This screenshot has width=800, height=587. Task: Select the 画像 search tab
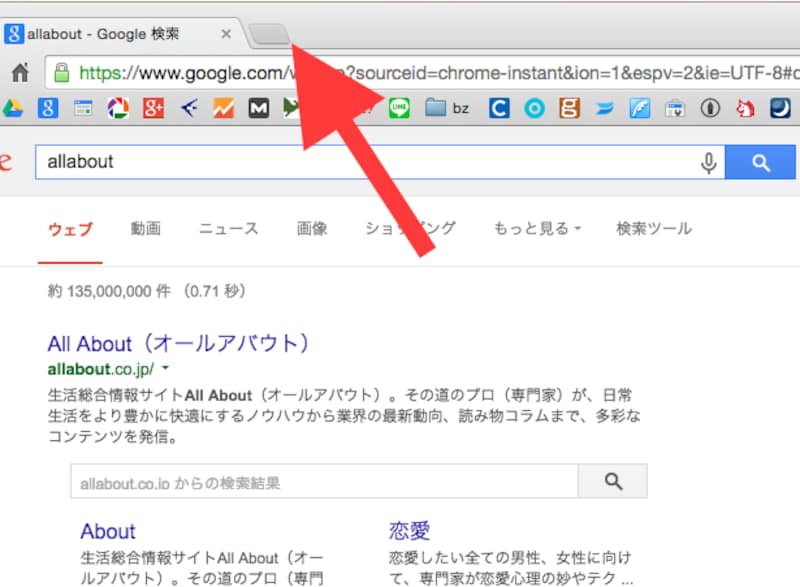click(312, 229)
